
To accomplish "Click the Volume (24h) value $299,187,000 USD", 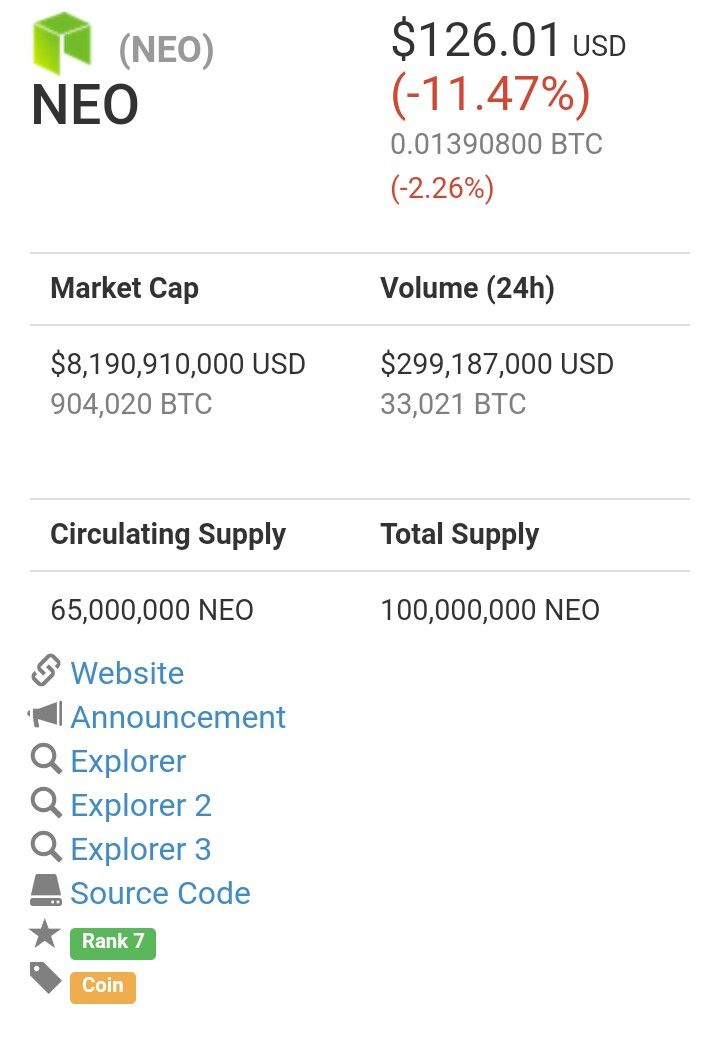I will pos(497,364).
